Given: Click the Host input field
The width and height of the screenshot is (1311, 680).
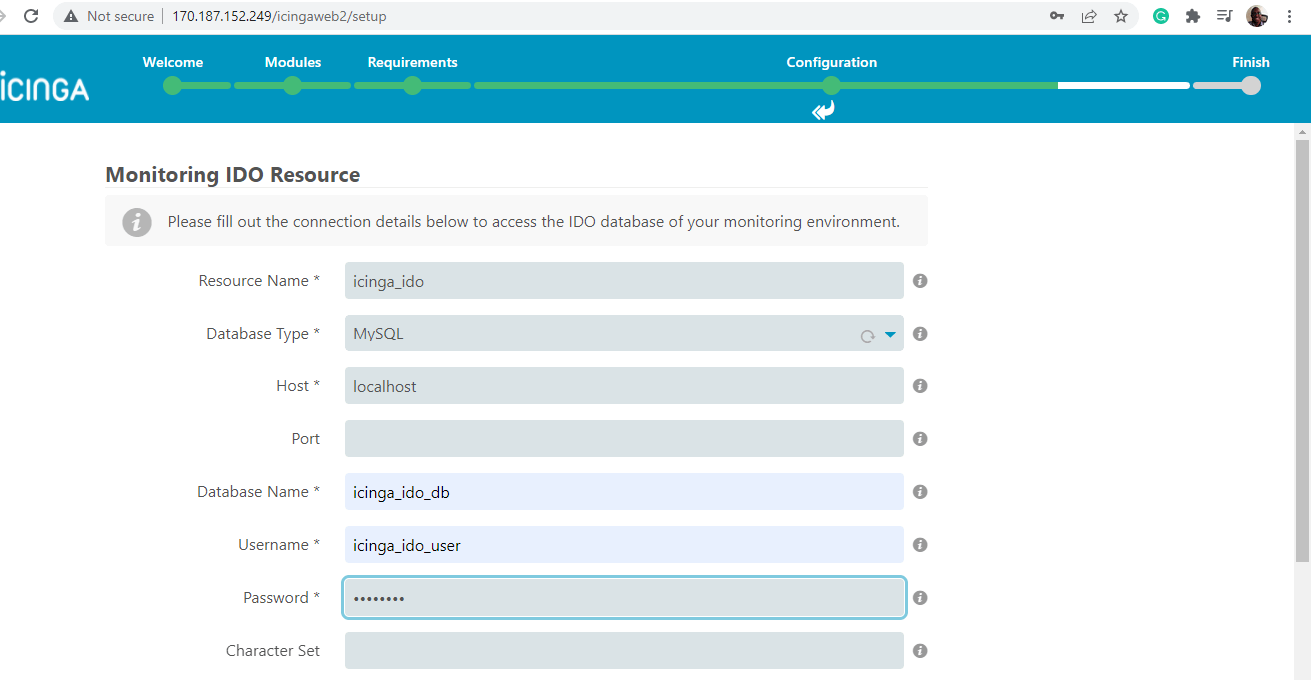Looking at the screenshot, I should pyautogui.click(x=624, y=386).
